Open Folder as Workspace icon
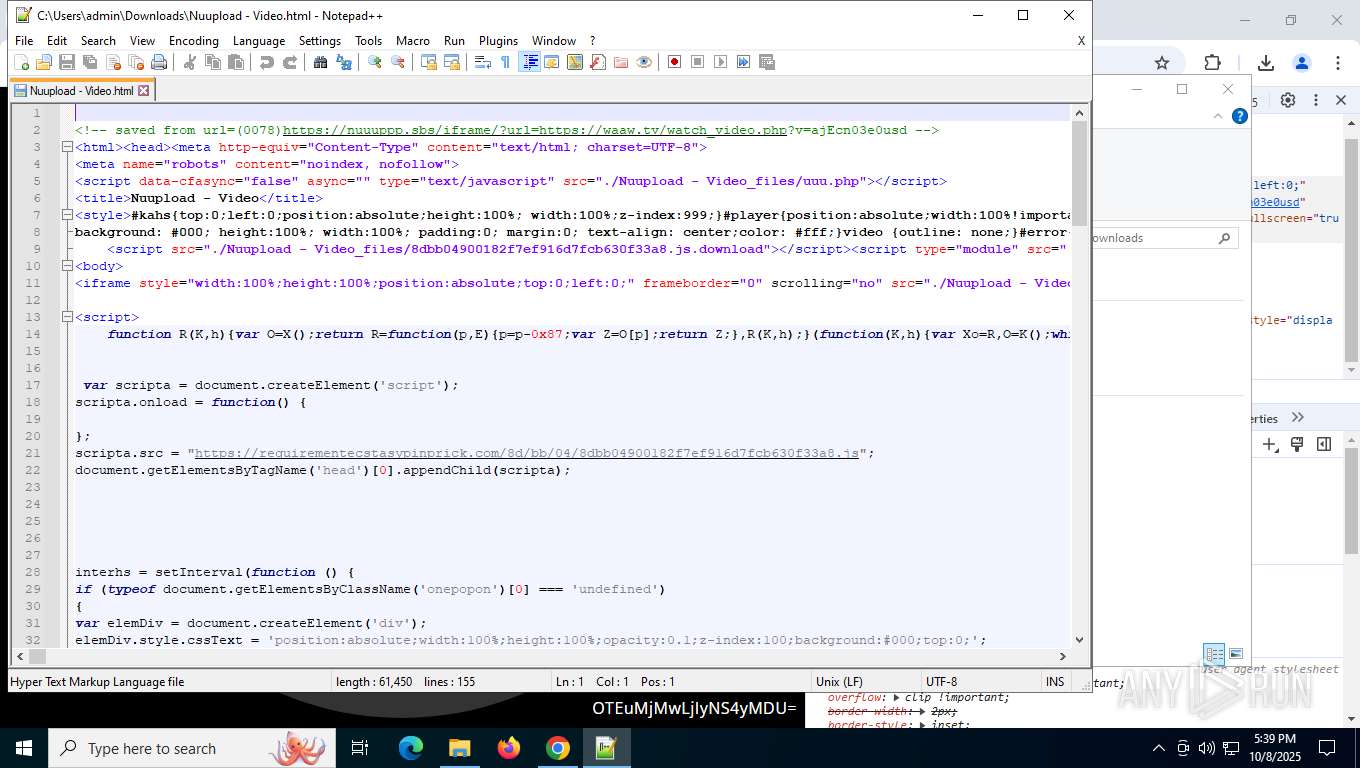The image size is (1360, 768). pos(621,62)
